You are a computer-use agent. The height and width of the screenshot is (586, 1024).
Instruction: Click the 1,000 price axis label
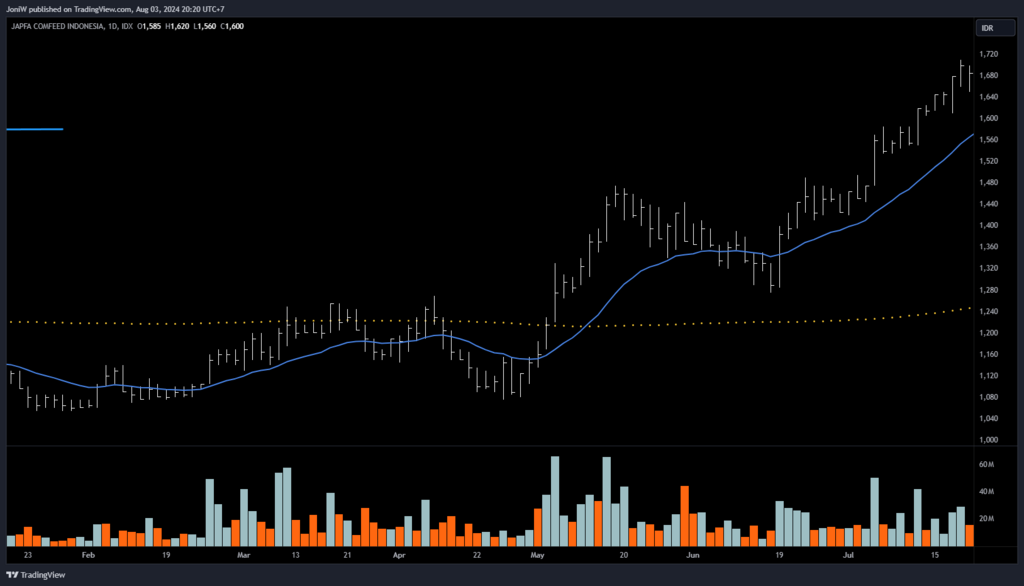tap(989, 440)
